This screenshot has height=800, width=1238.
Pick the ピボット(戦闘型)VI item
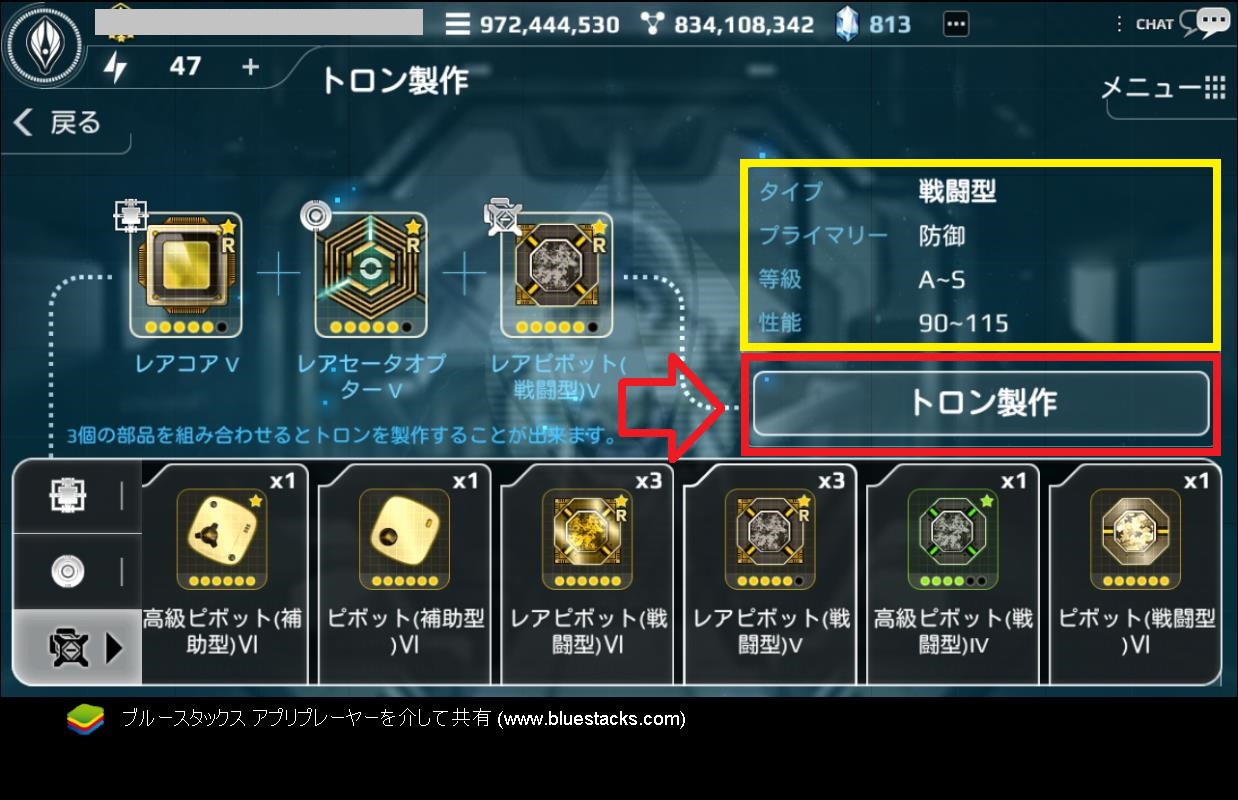[1135, 571]
